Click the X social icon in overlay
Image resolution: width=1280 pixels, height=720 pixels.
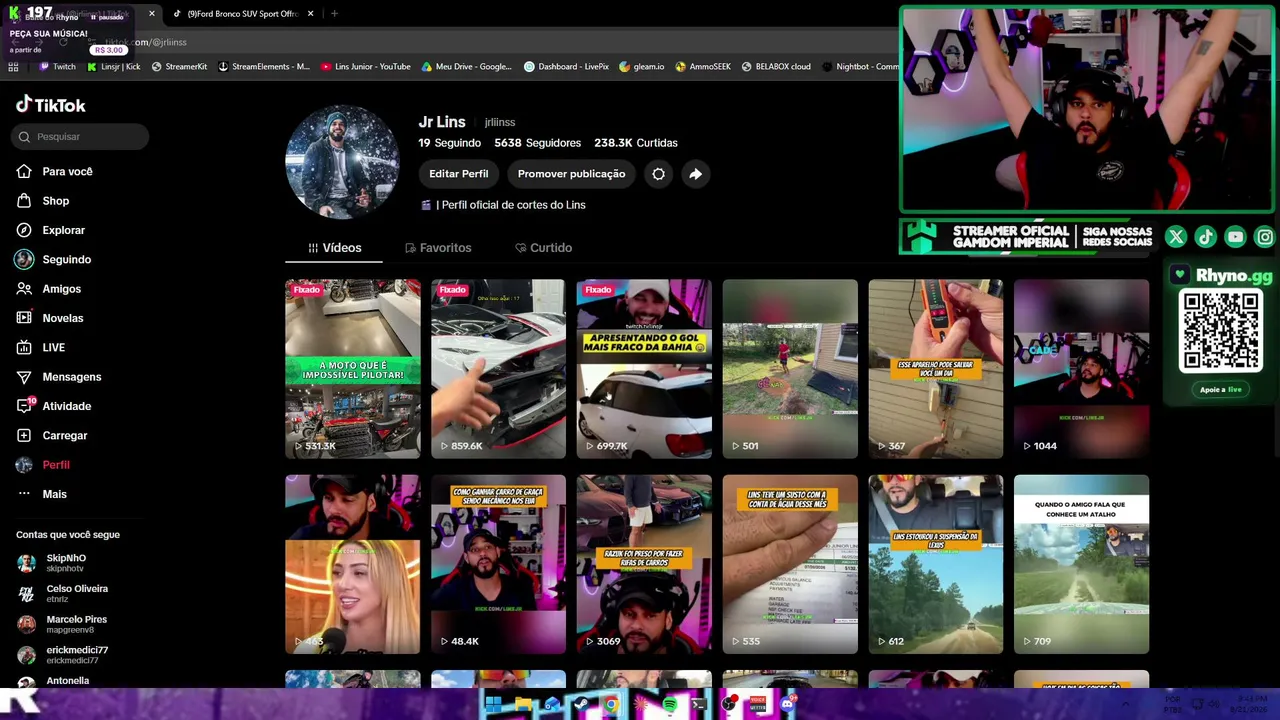click(x=1176, y=237)
